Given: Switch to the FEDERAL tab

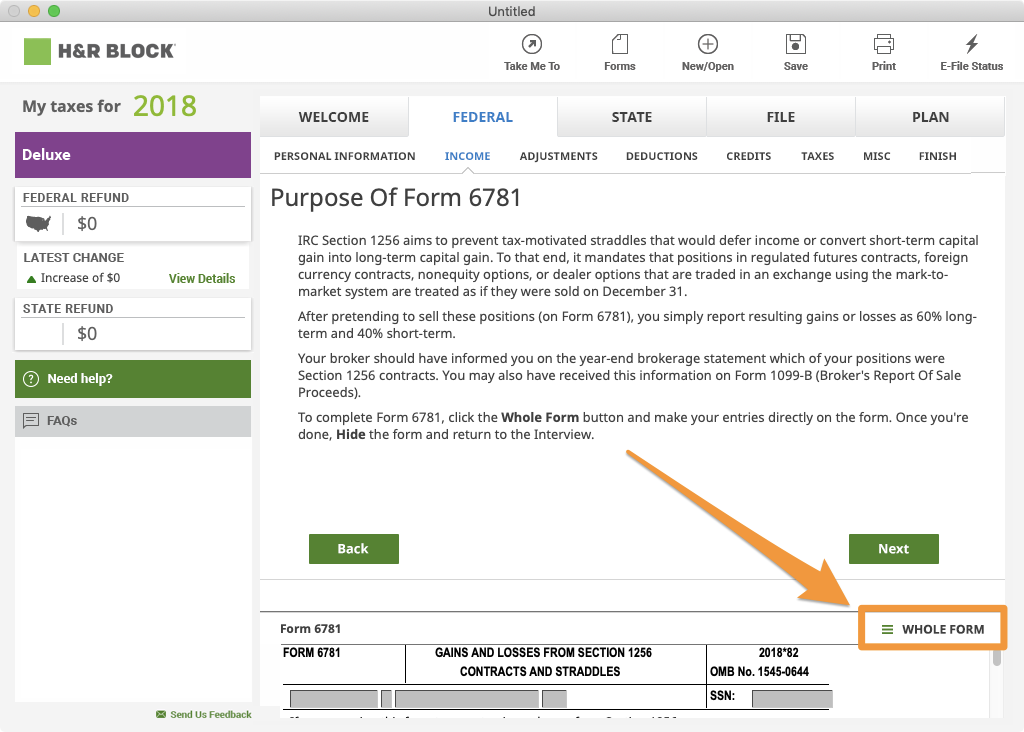Looking at the screenshot, I should pos(483,116).
